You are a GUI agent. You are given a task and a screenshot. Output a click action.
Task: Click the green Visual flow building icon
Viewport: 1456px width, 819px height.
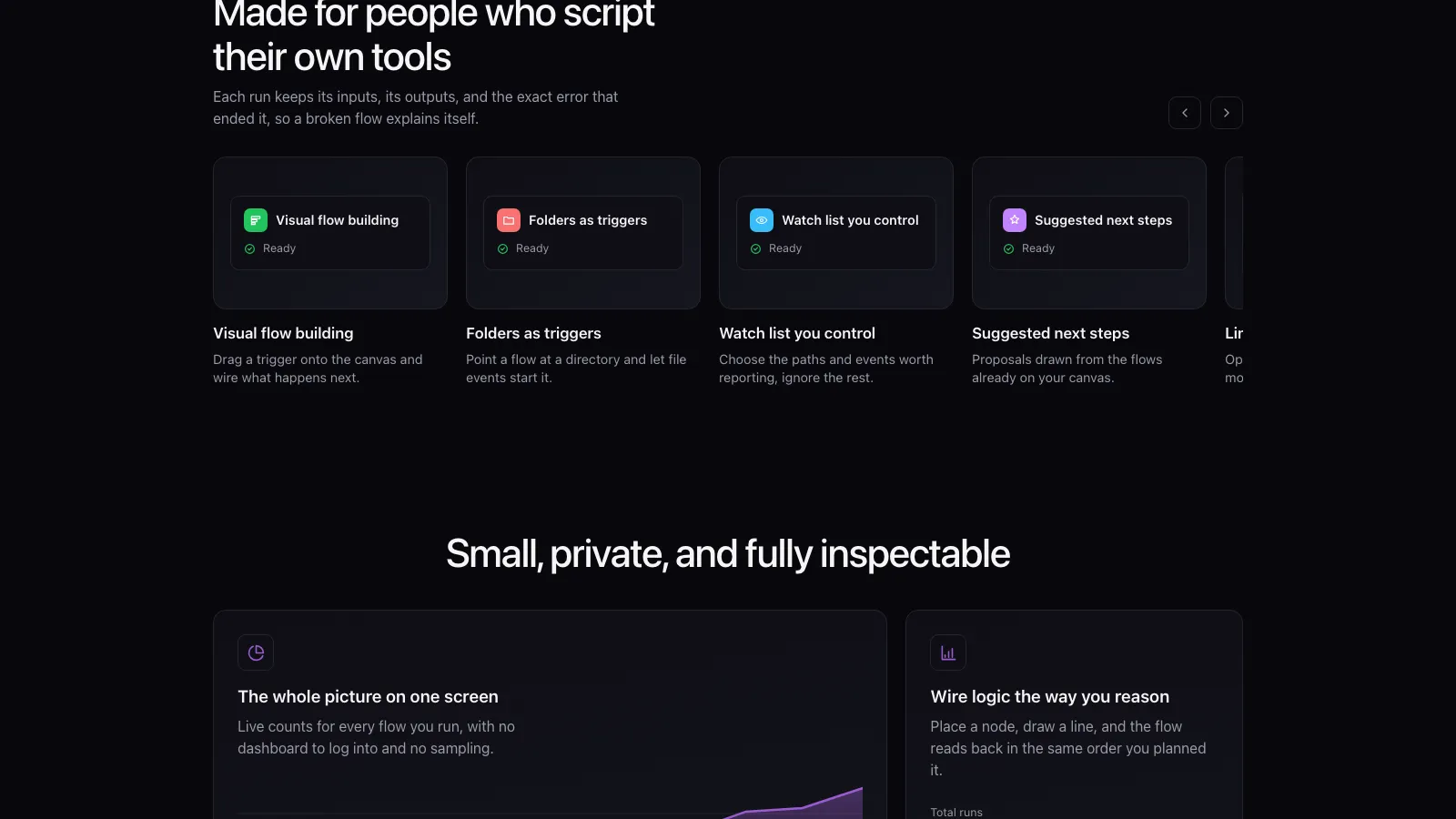tap(256, 220)
